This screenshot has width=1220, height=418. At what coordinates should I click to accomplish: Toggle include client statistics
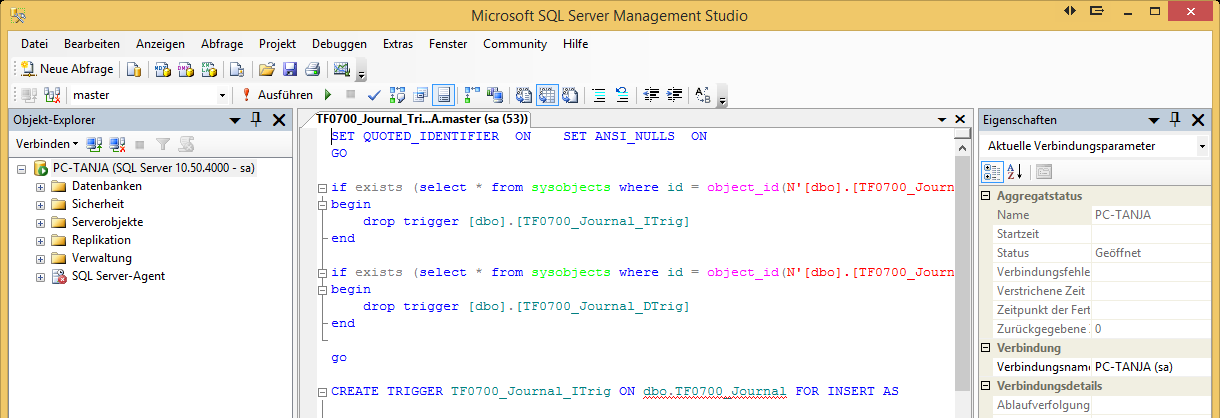(494, 95)
